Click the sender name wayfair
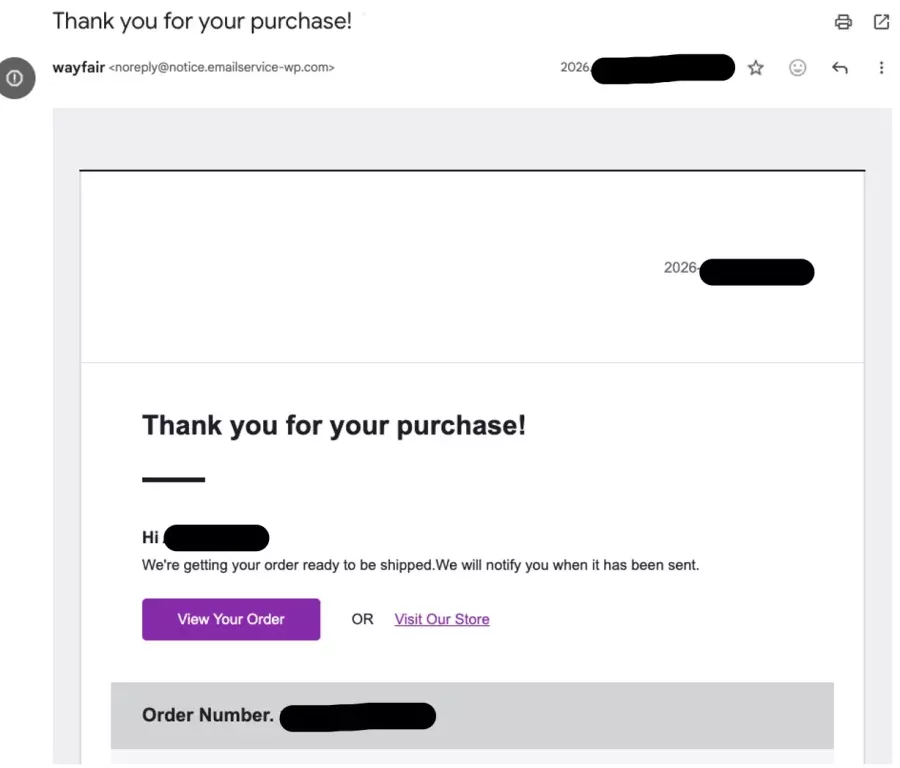The image size is (900, 768). tap(78, 68)
